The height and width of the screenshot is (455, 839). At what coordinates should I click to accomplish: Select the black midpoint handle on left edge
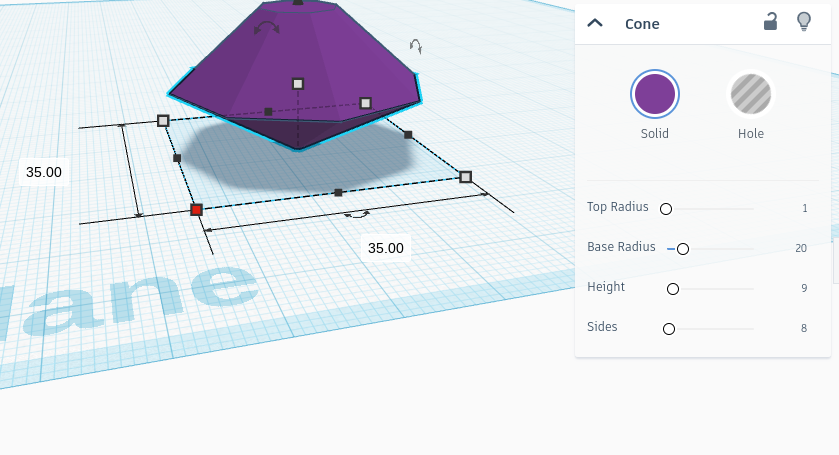177,158
